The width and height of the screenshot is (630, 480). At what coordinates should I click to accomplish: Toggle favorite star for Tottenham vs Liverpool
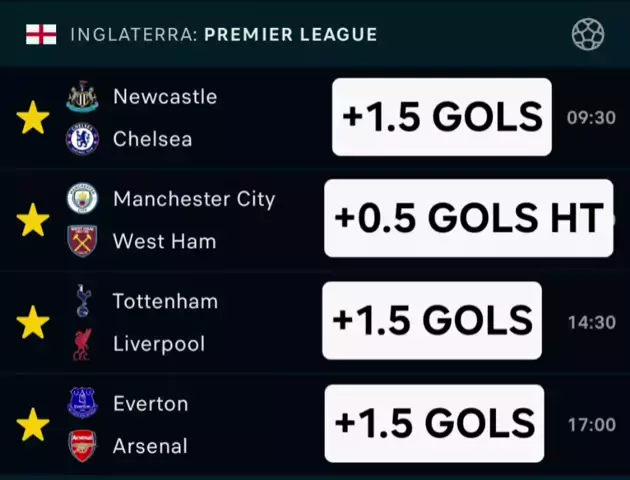click(33, 322)
